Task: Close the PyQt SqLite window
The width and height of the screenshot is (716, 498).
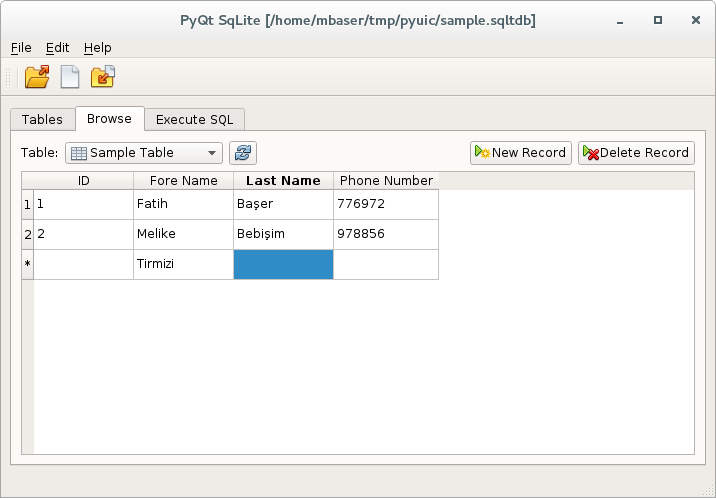Action: coord(696,20)
